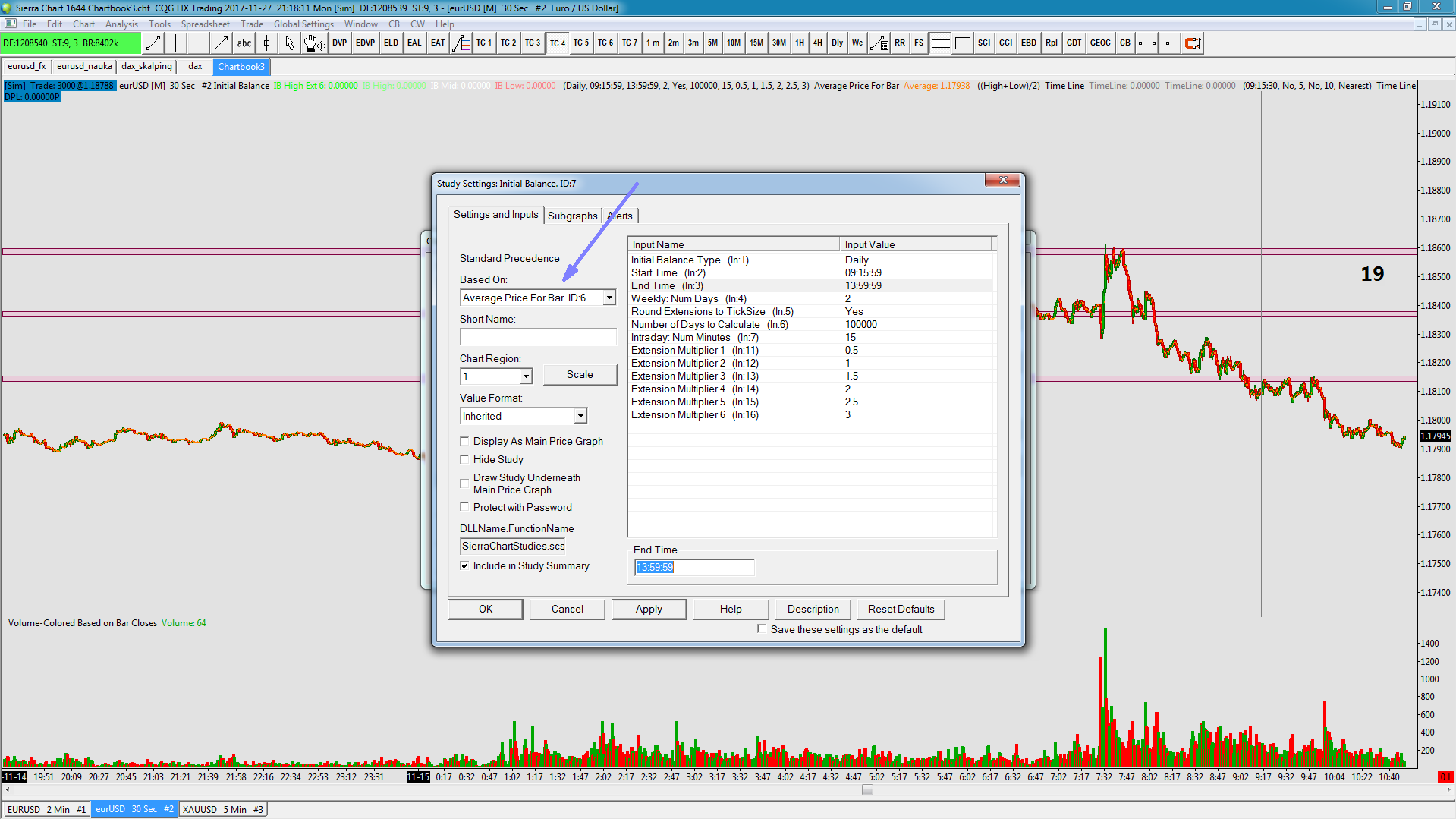The height and width of the screenshot is (819, 1456).
Task: Uncheck Include in Study Summary
Action: (x=464, y=565)
